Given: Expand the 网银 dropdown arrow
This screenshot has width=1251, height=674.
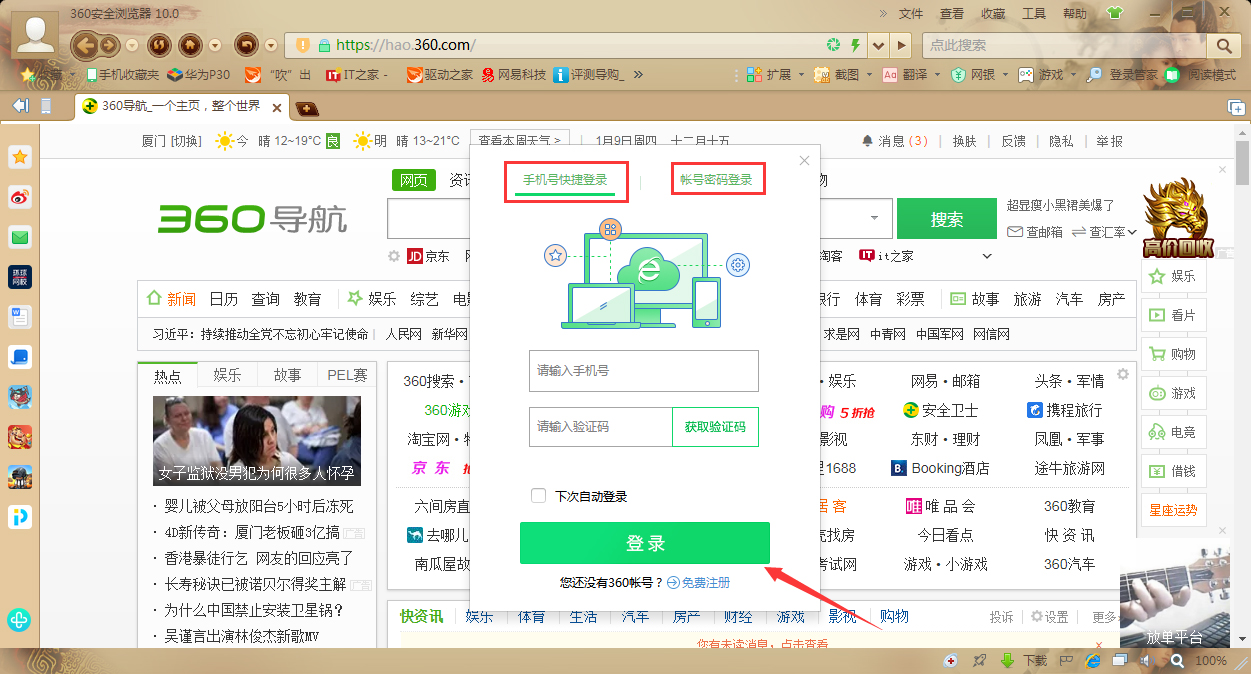Looking at the screenshot, I should coord(1005,75).
